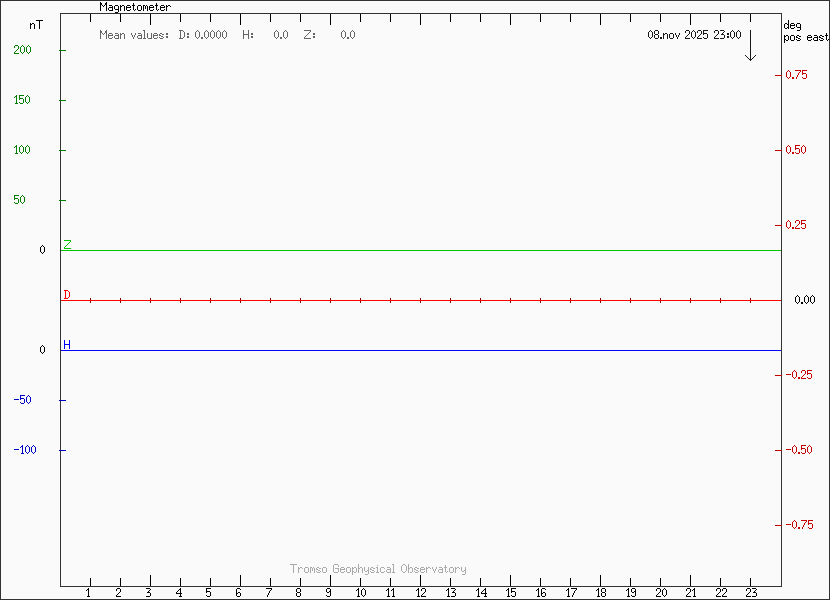The height and width of the screenshot is (600, 830).
Task: Select the mean value for Z
Action: [347, 35]
